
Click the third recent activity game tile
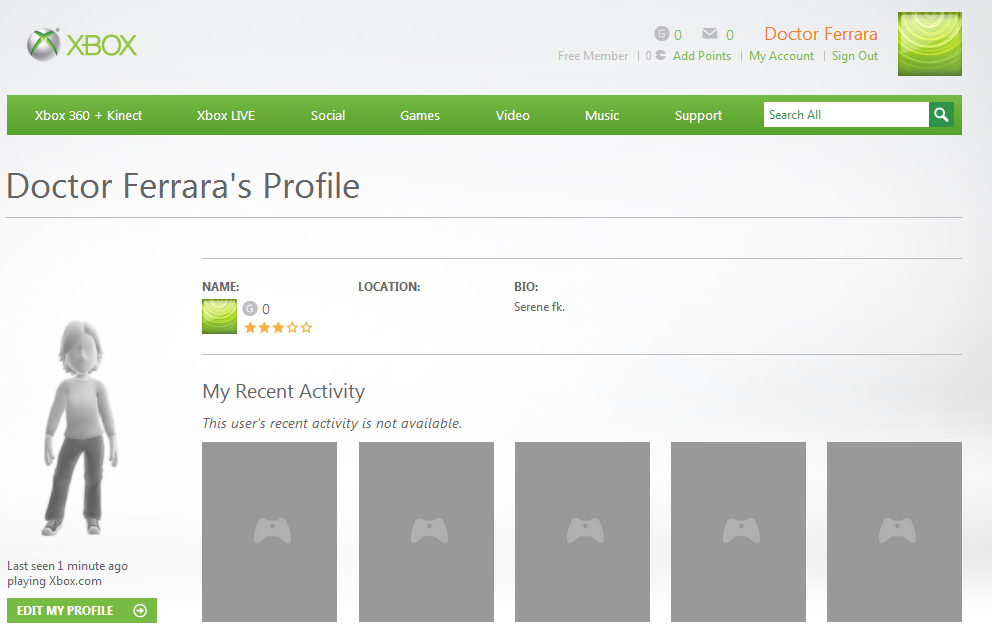click(582, 532)
